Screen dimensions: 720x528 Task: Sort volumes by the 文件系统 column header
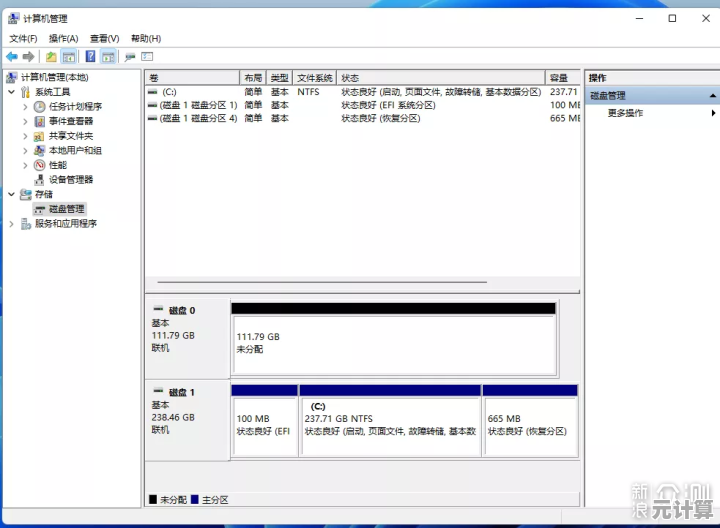point(315,78)
